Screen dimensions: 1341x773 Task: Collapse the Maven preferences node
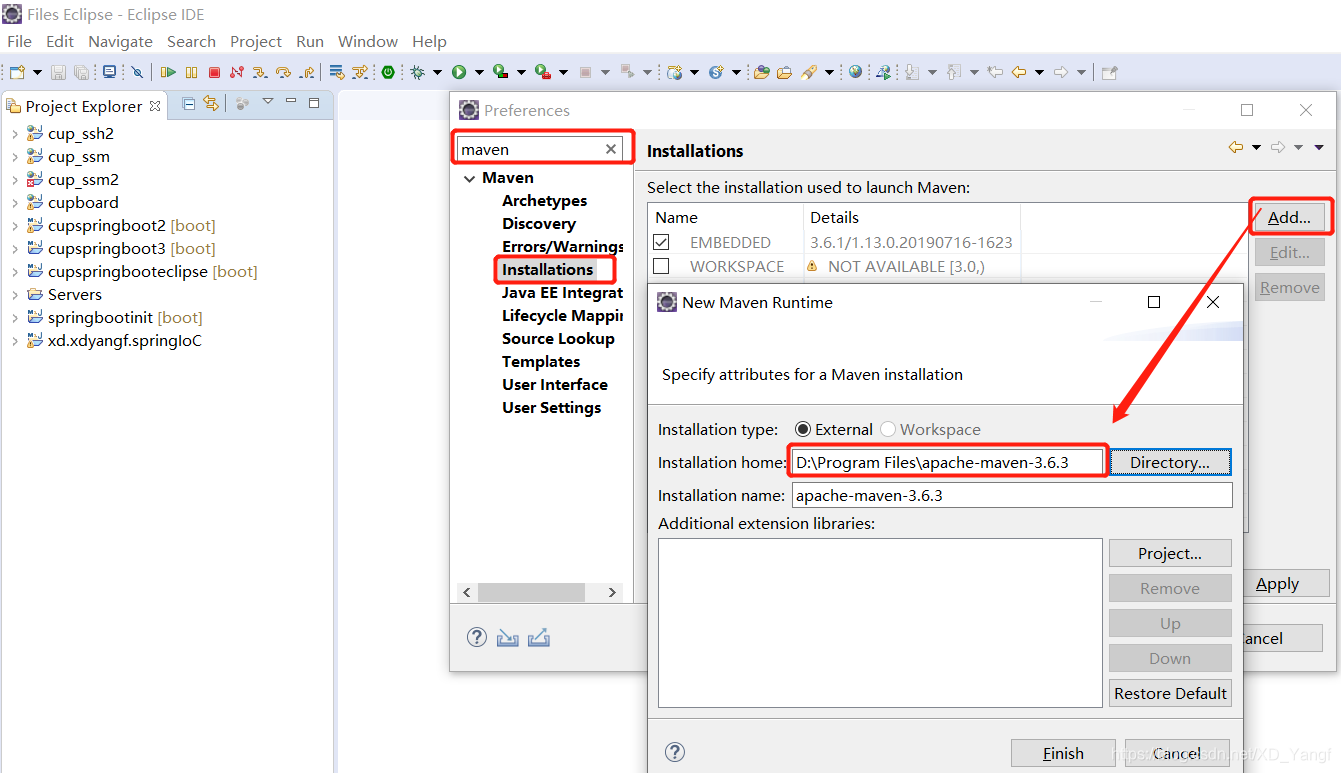click(469, 178)
